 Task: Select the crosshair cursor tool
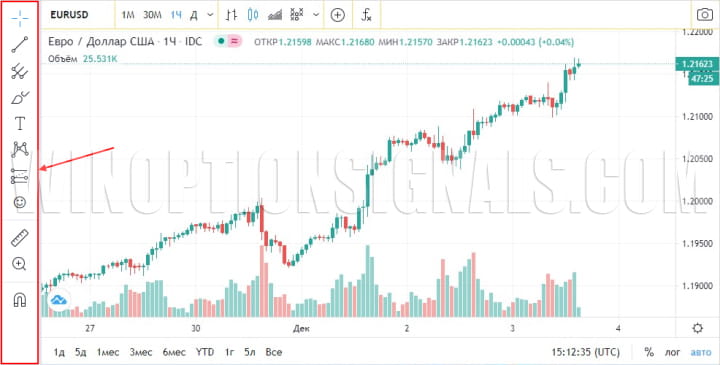20,17
